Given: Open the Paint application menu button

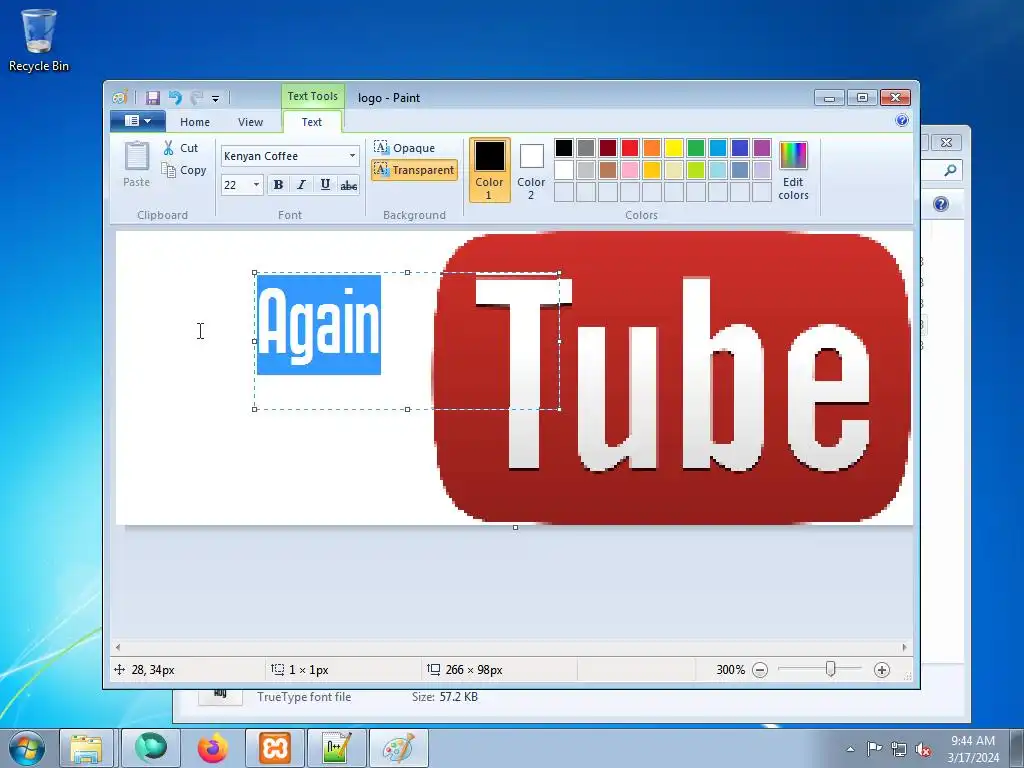Looking at the screenshot, I should [x=137, y=121].
